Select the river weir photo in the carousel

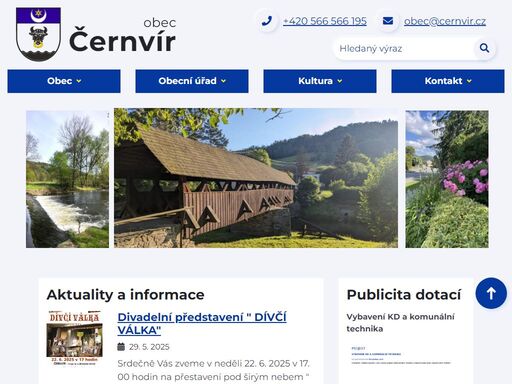point(67,179)
